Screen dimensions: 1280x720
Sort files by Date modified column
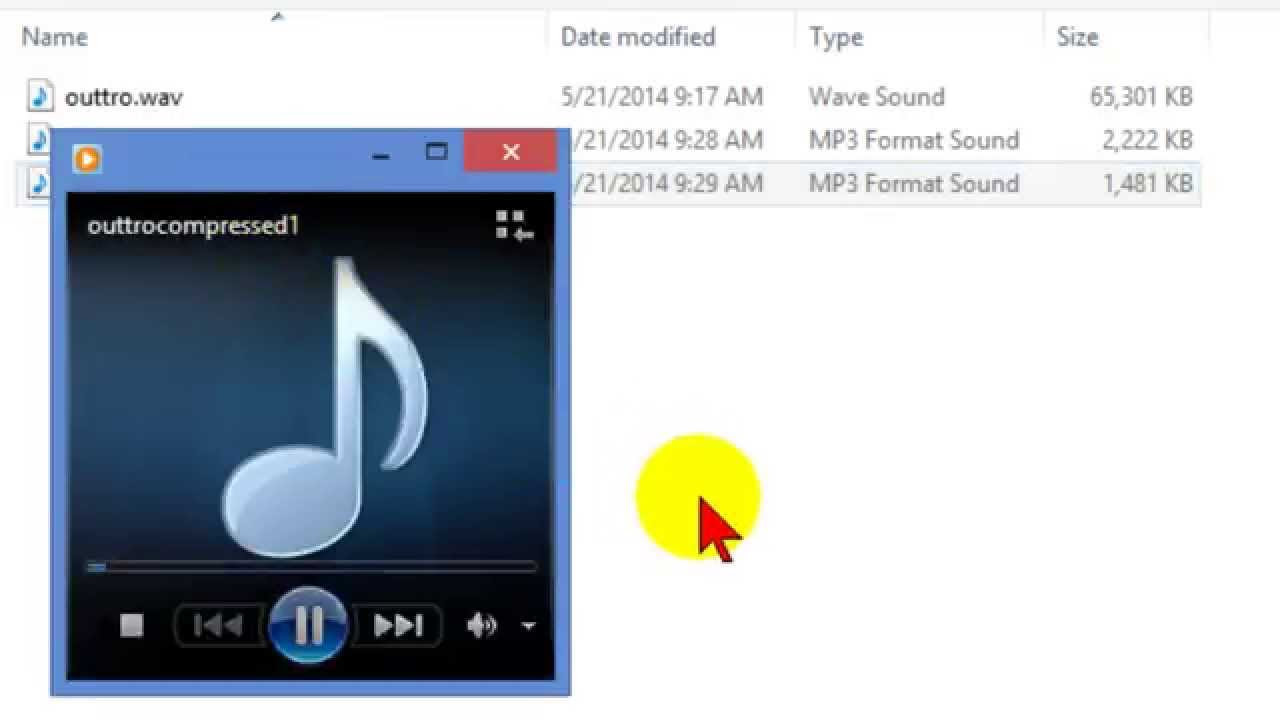tap(638, 37)
